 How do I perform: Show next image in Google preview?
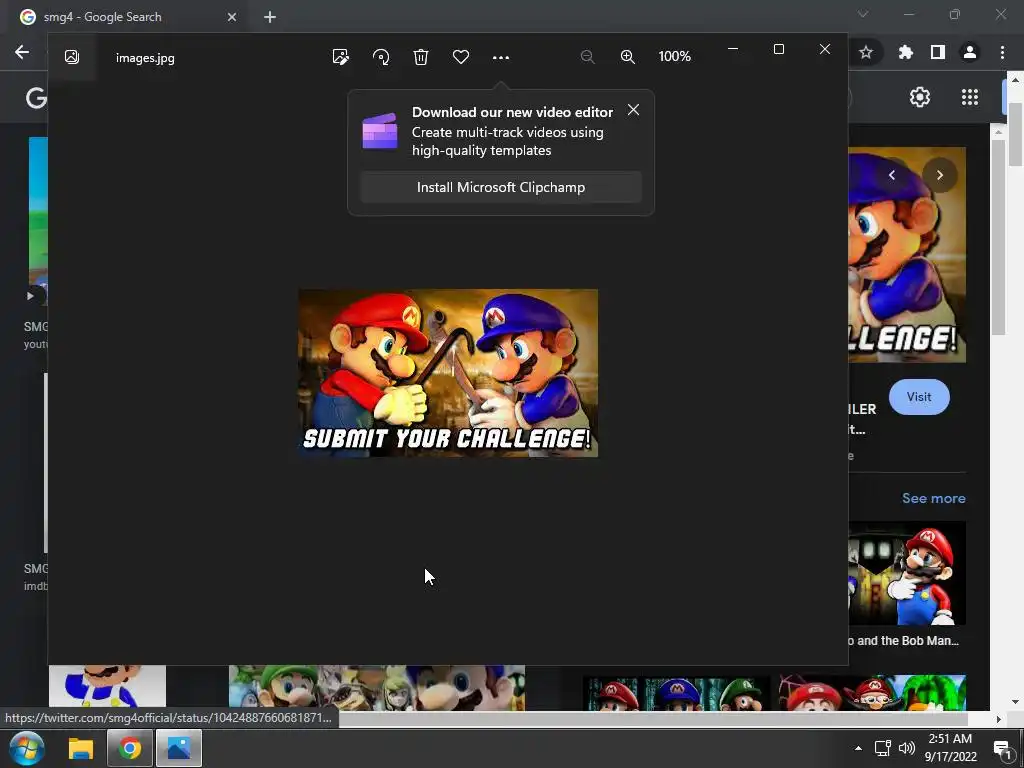940,175
